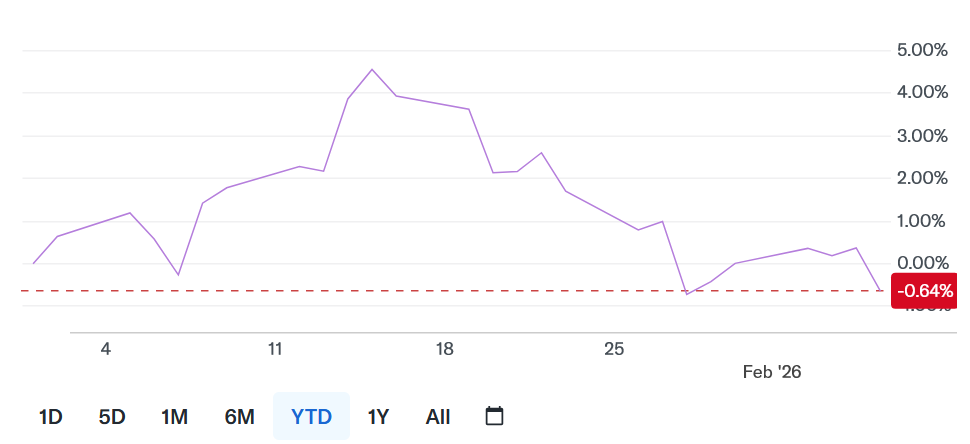Select the 6M time range
This screenshot has height=444, width=970.
(x=239, y=417)
